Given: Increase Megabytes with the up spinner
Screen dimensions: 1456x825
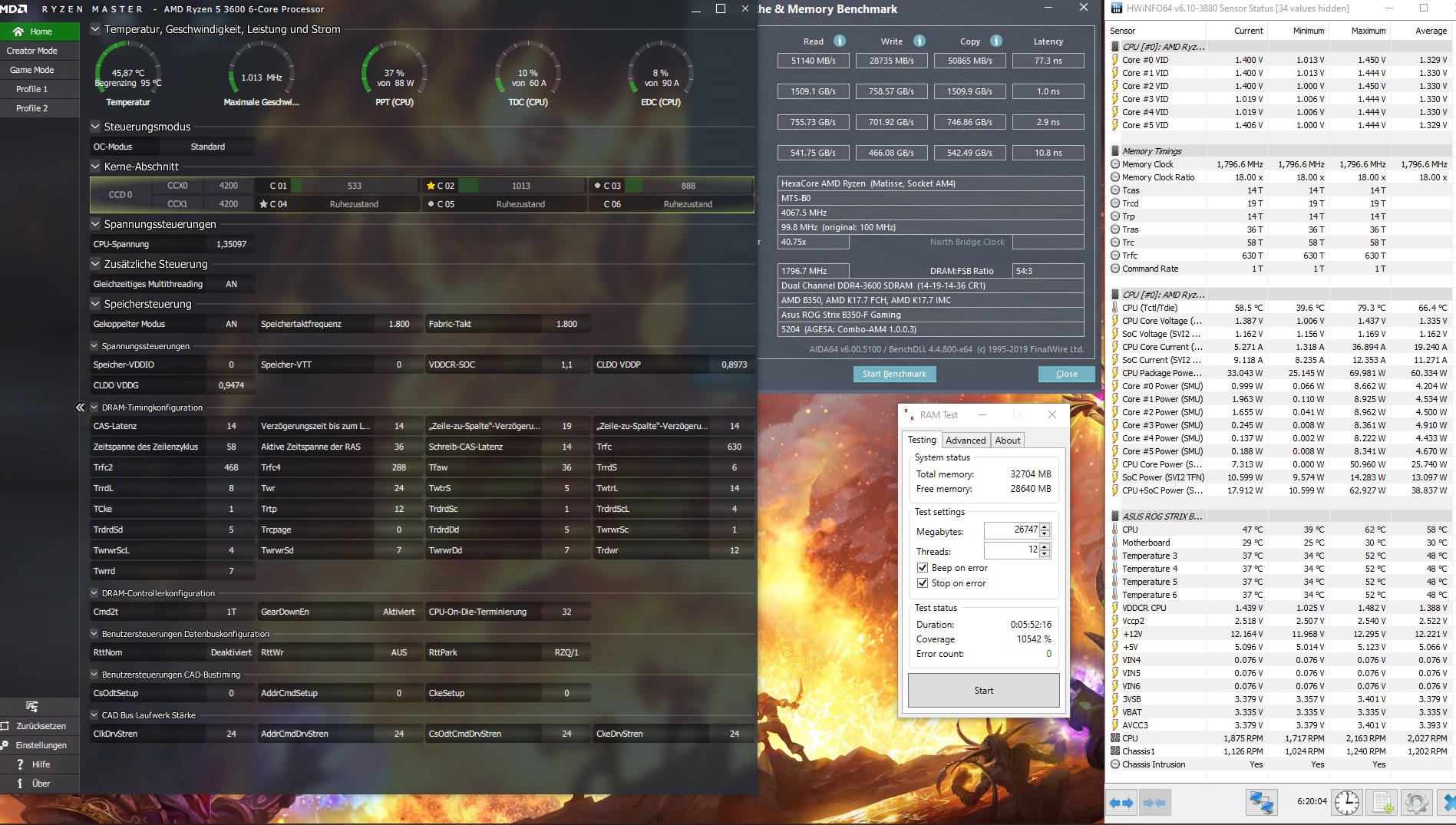Looking at the screenshot, I should pyautogui.click(x=1045, y=526).
